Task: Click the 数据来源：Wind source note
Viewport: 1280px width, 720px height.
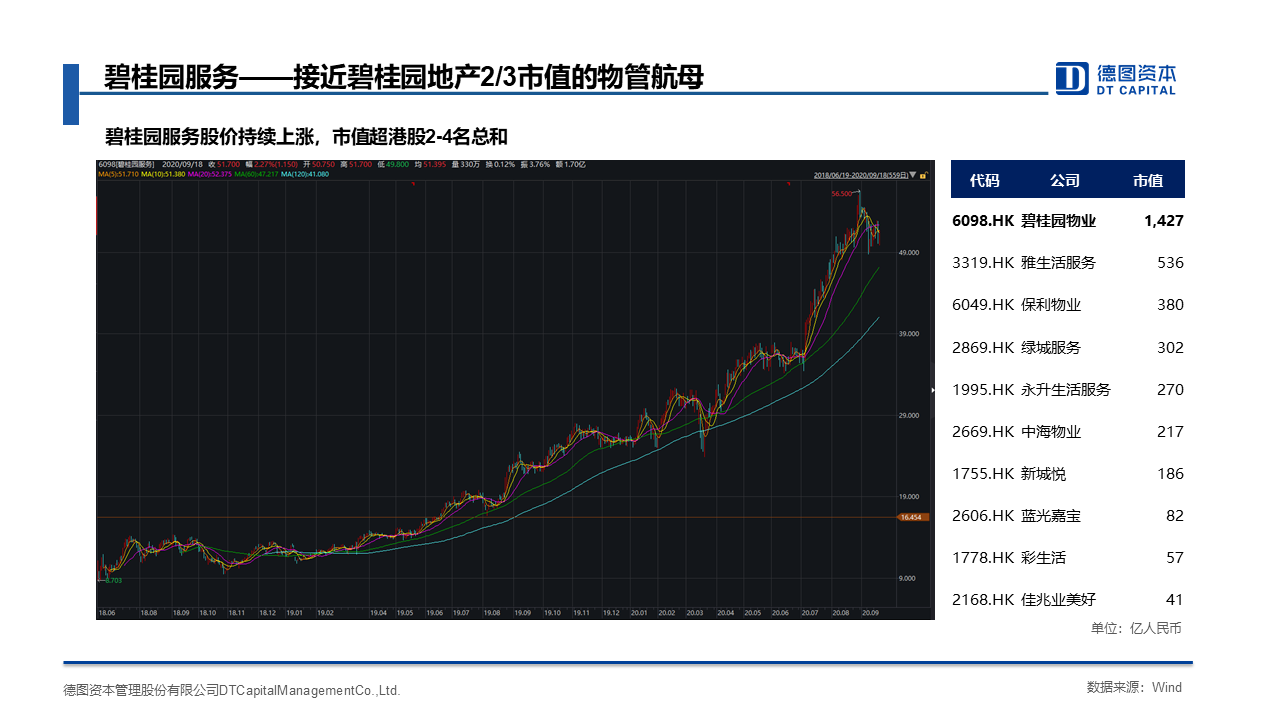Action: click(x=1134, y=687)
